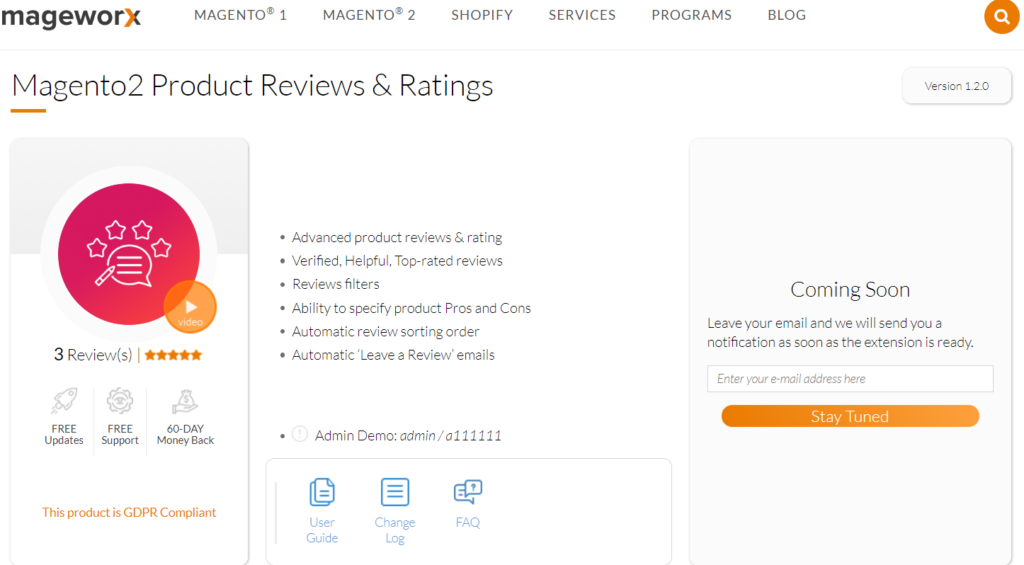Open the 3 Review(s) link
Screen dimensions: 1024x565
(93, 355)
